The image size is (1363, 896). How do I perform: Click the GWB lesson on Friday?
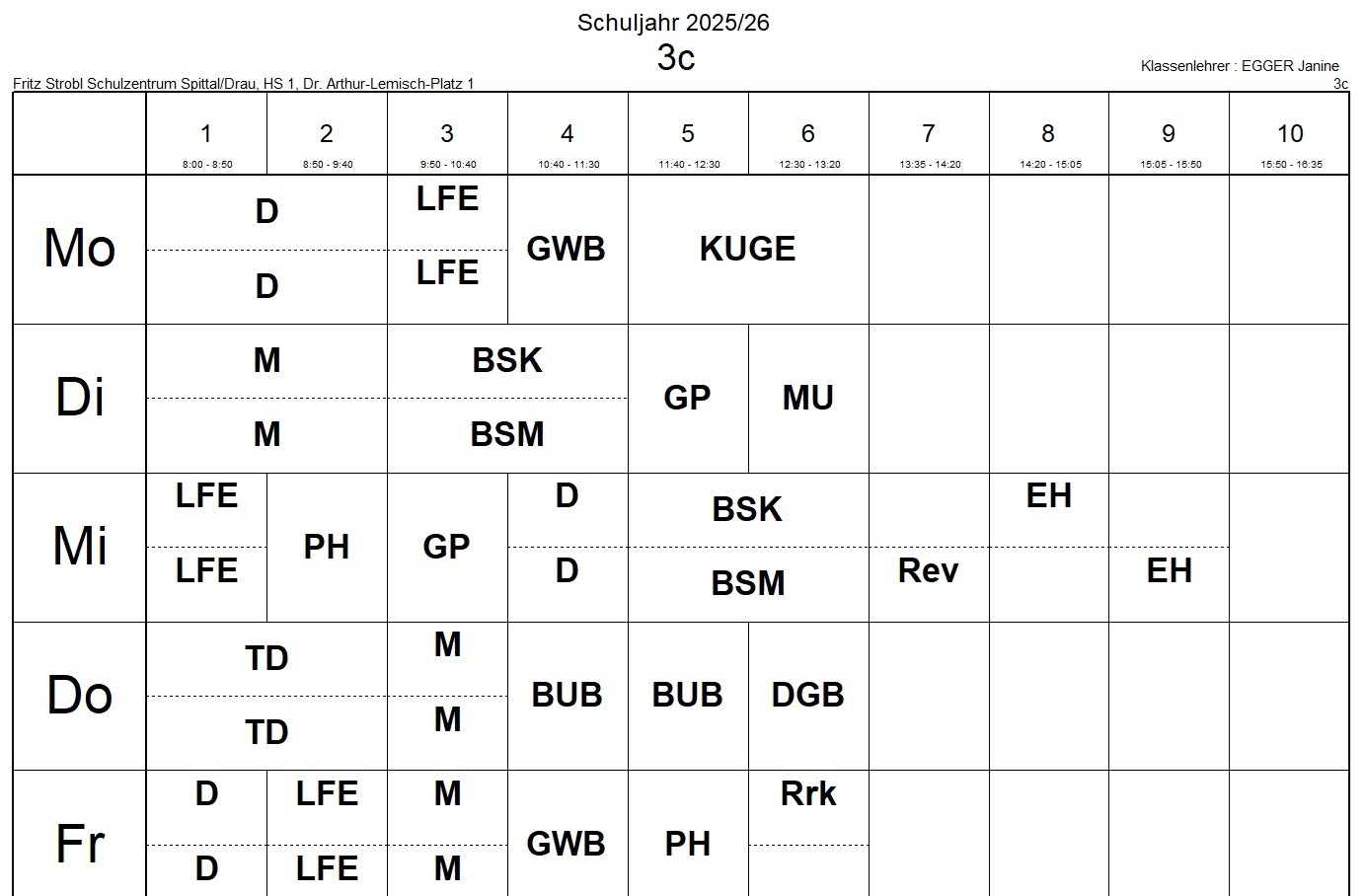566,844
